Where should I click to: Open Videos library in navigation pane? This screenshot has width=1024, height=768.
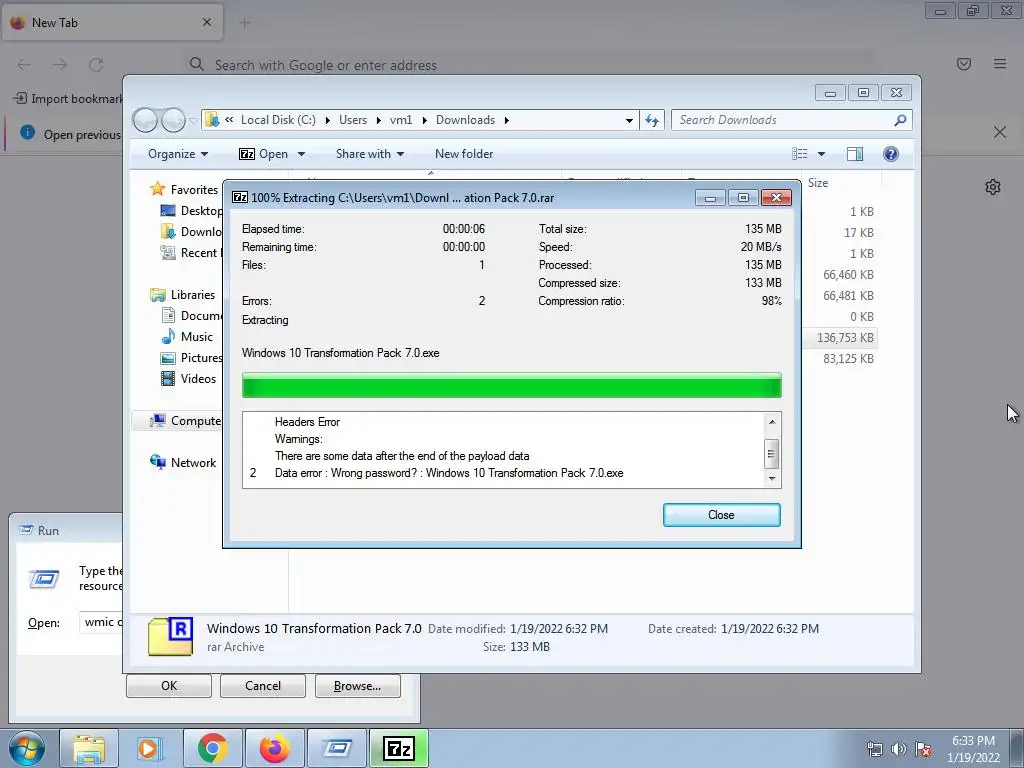coord(197,379)
